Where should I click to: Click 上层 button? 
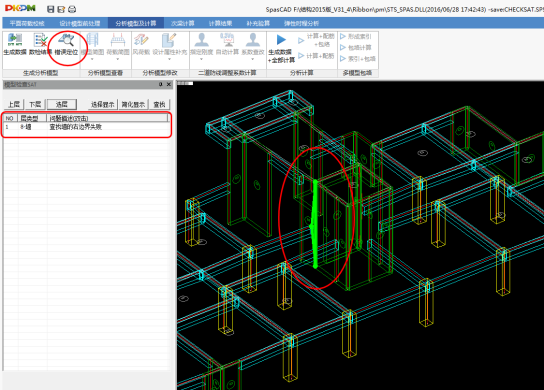(14, 104)
